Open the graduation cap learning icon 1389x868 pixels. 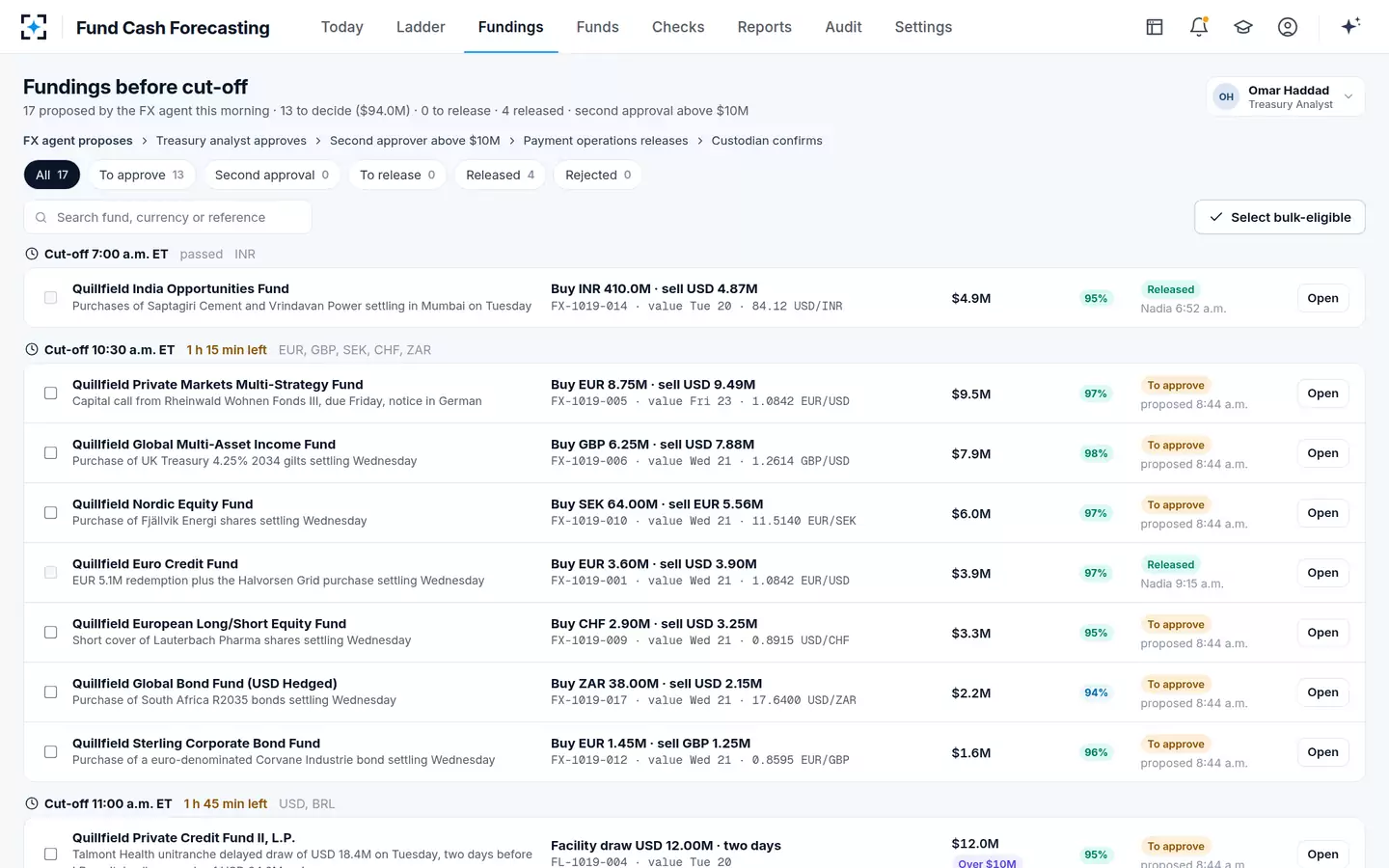[x=1243, y=27]
